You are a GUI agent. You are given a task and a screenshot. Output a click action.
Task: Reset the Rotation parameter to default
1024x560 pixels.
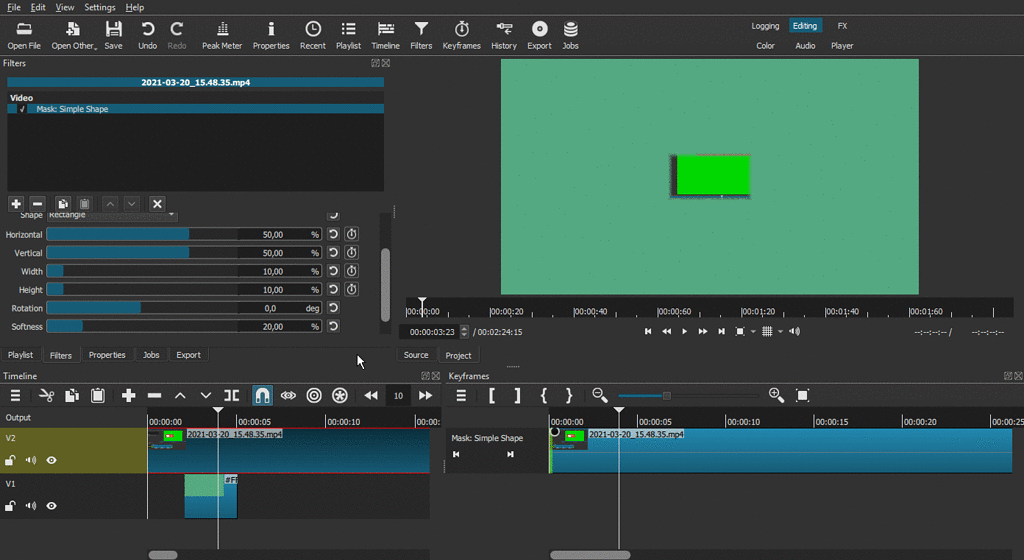point(333,308)
